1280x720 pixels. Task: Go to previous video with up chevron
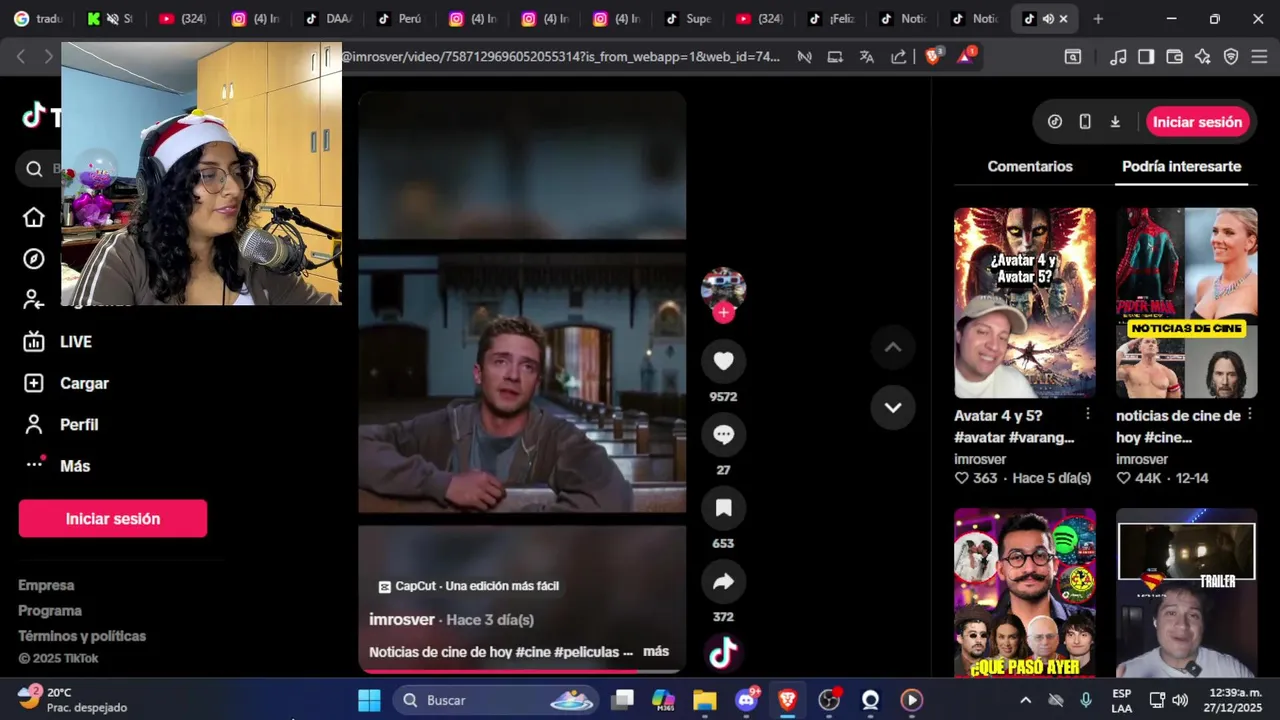[893, 347]
